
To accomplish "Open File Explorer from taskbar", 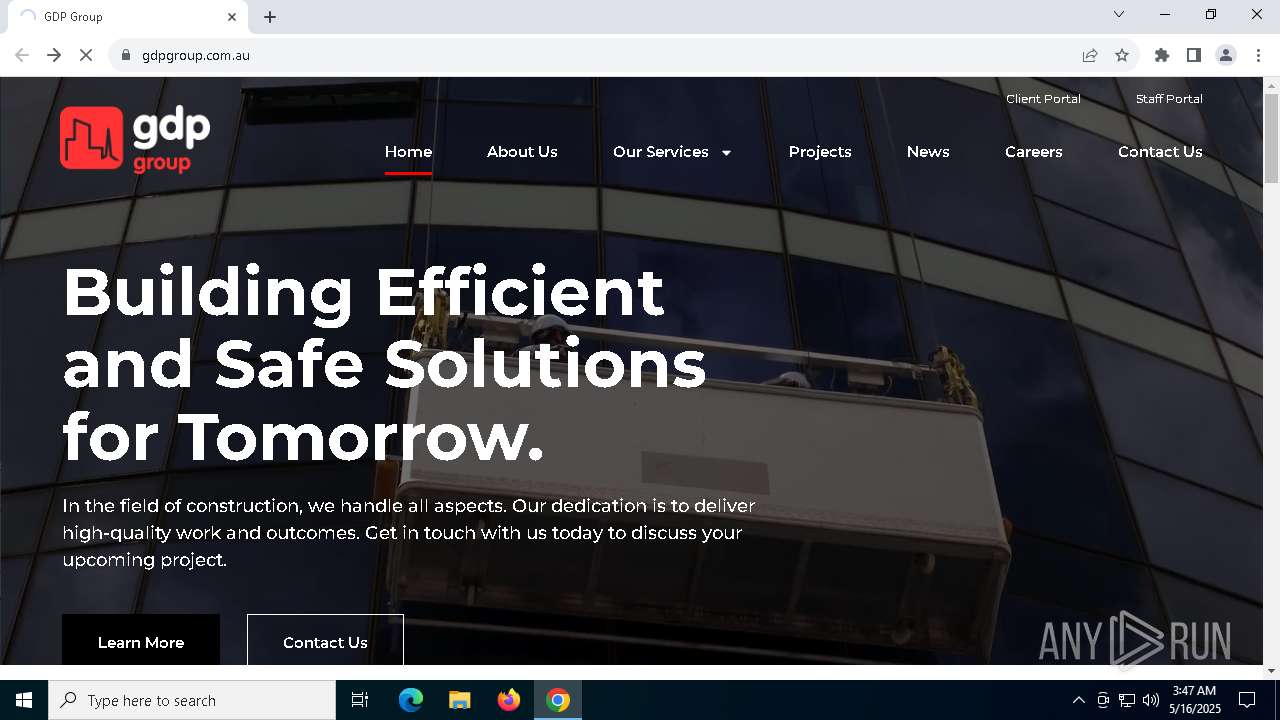I will (460, 700).
